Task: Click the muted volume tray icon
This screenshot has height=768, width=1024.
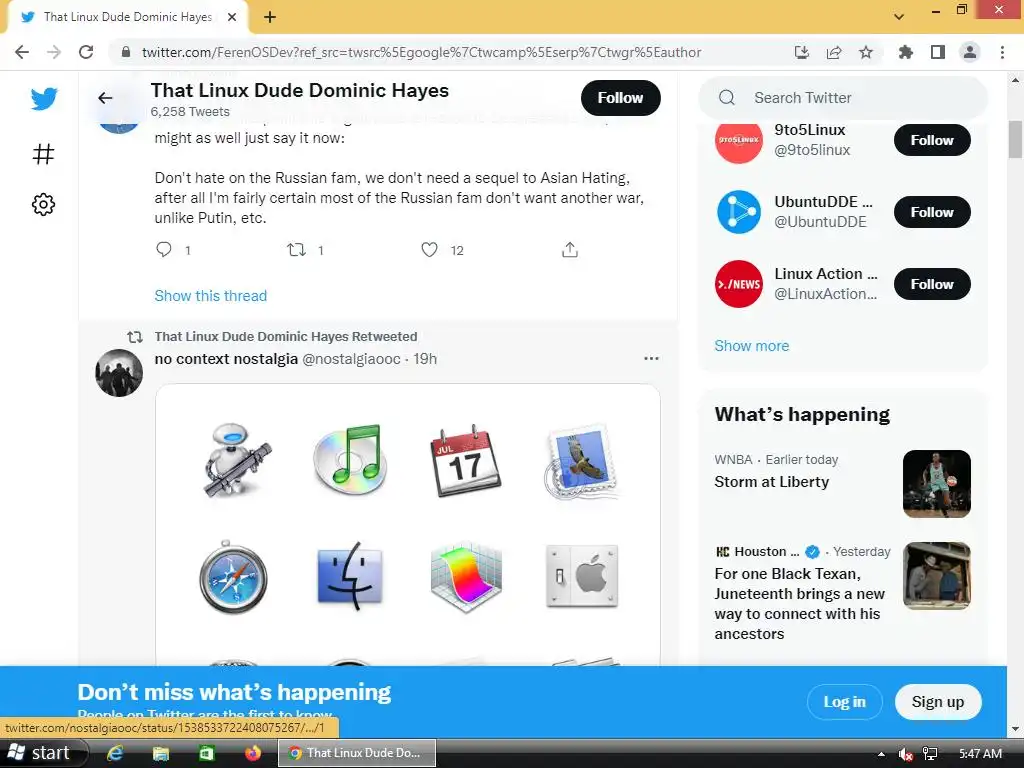Action: coord(905,754)
